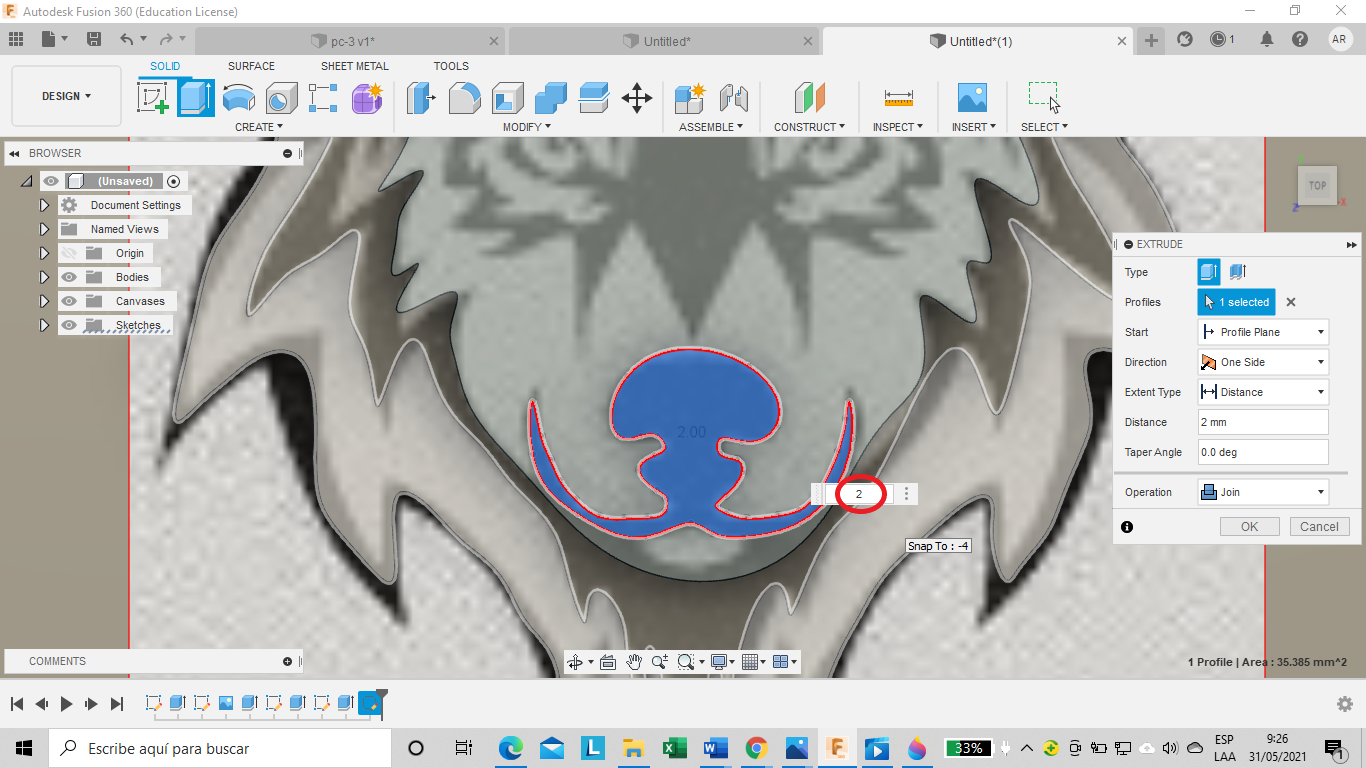The height and width of the screenshot is (768, 1366).
Task: Click the Insert image icon
Action: (972, 98)
